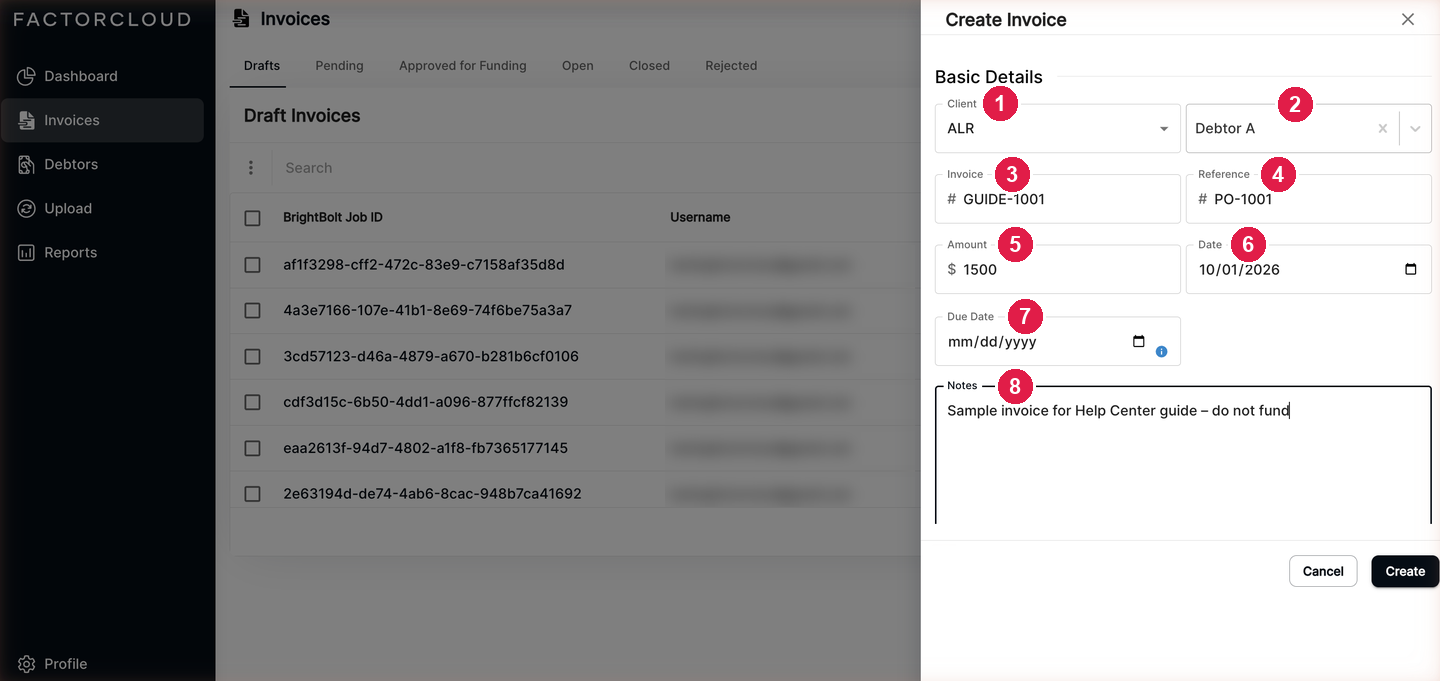Screen dimensions: 1440x681
Task: Click the Username column header
Action: coord(700,217)
